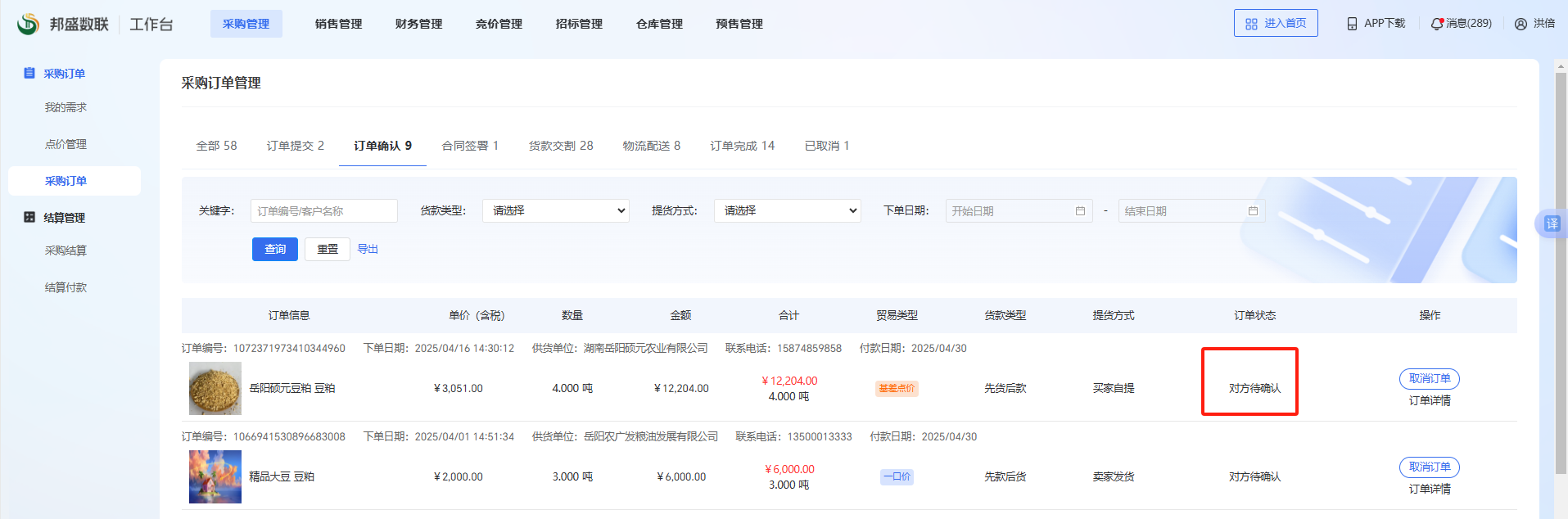Click the 导出 export link
The image size is (1568, 519).
point(368,249)
